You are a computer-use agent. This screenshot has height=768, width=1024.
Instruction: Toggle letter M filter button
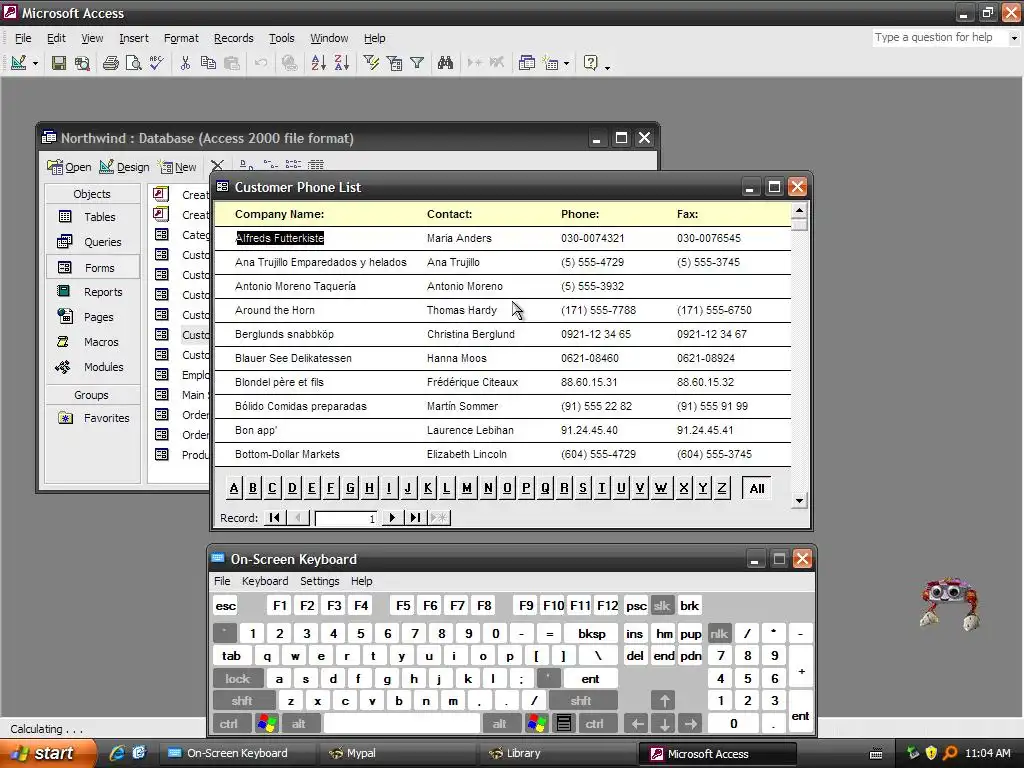coord(467,488)
